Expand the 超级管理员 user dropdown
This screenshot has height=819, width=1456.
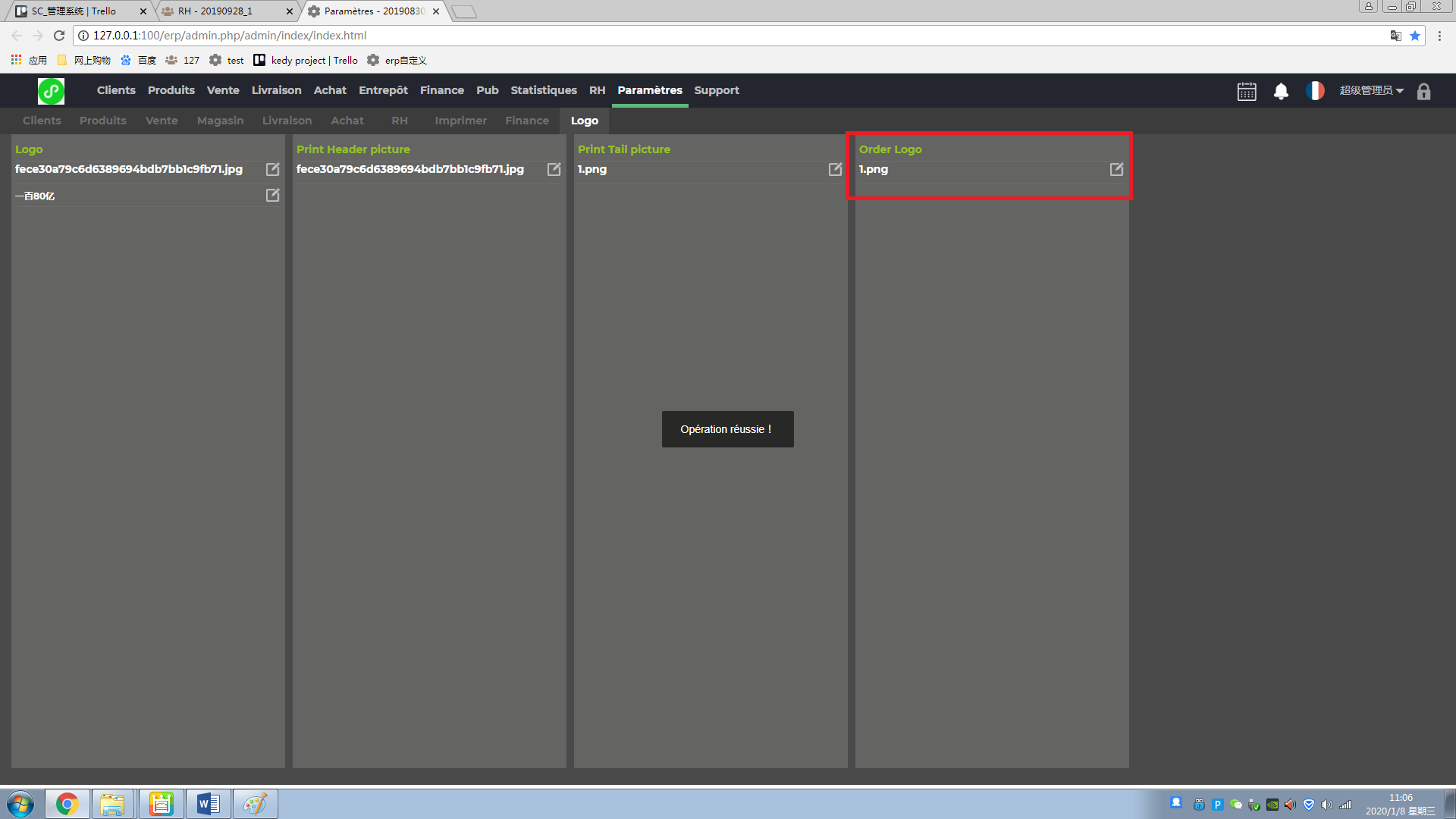[x=1371, y=90]
